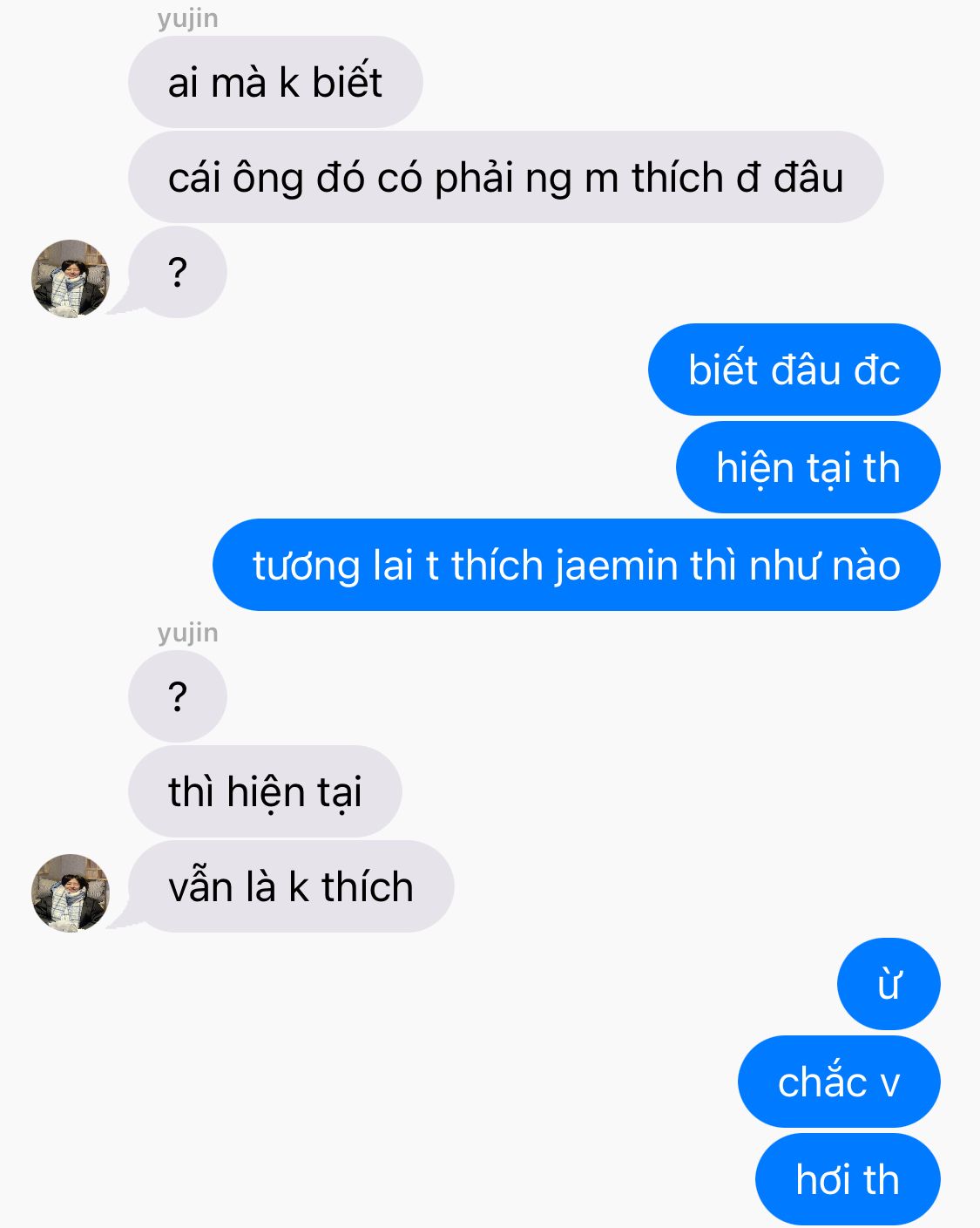Tap the first gray "?" bubble
This screenshot has height=1228, width=980.
178,272
